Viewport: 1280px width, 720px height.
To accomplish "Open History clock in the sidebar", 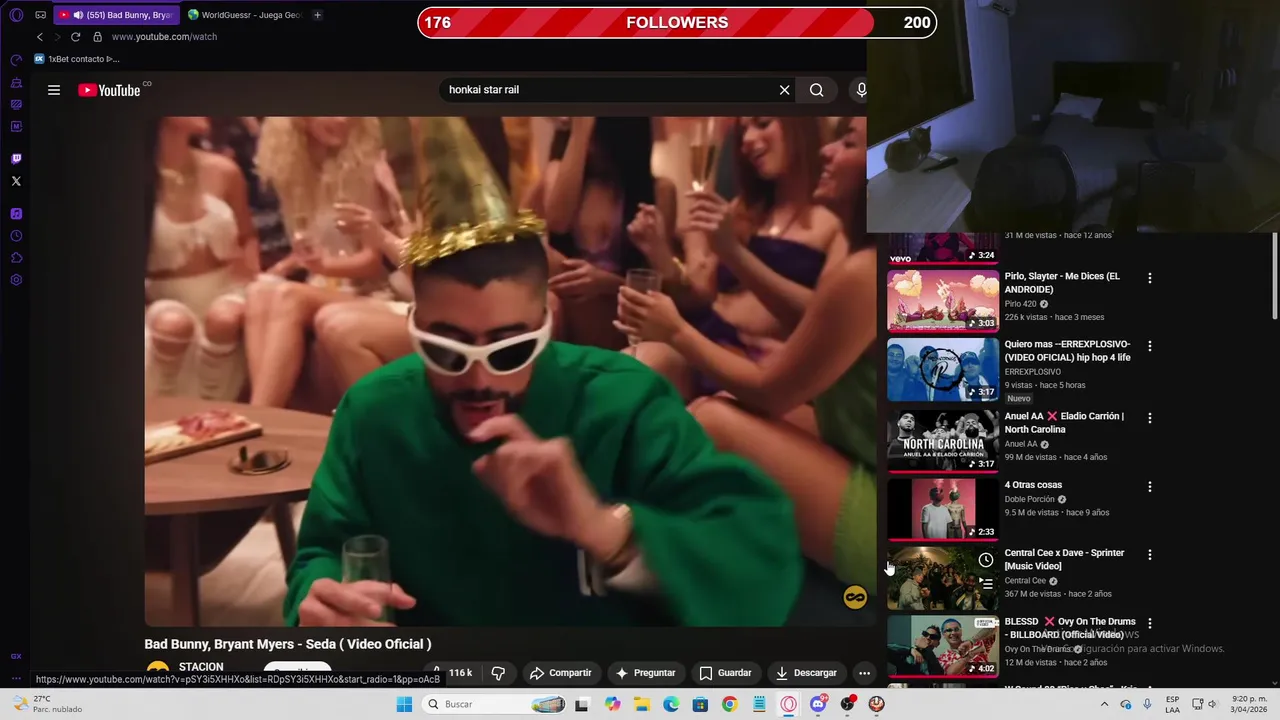I will point(16,236).
